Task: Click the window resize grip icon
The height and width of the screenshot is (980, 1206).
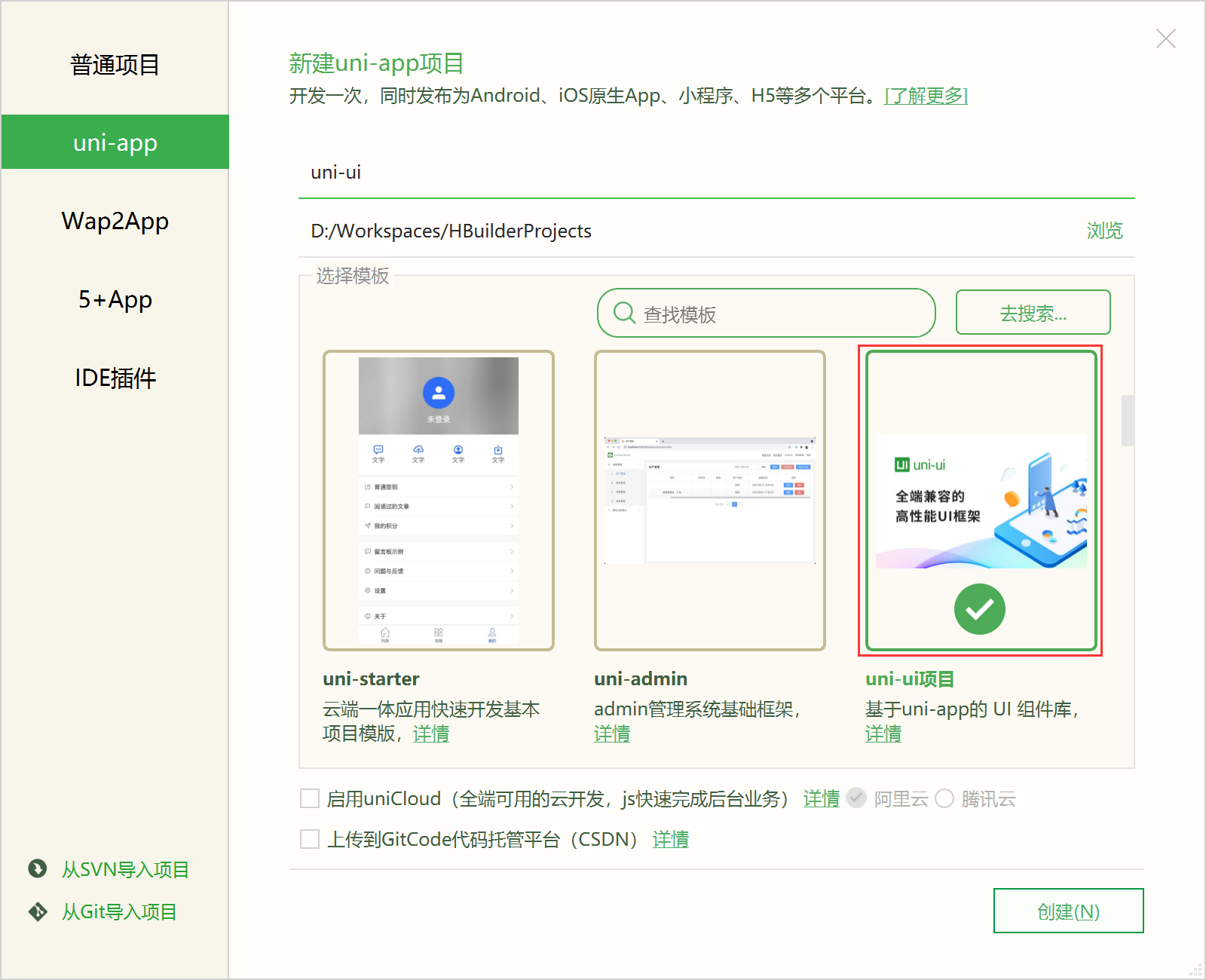Action: click(x=1195, y=969)
